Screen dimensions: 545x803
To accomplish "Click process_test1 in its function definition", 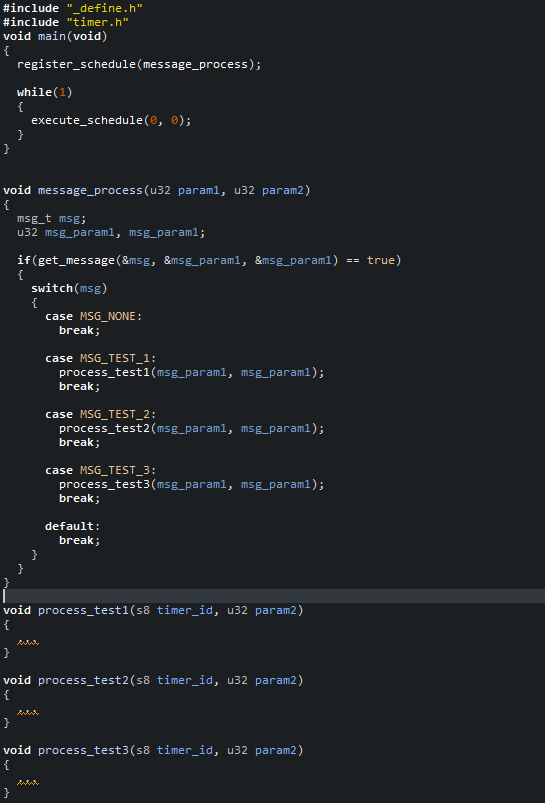I will pyautogui.click(x=83, y=610).
